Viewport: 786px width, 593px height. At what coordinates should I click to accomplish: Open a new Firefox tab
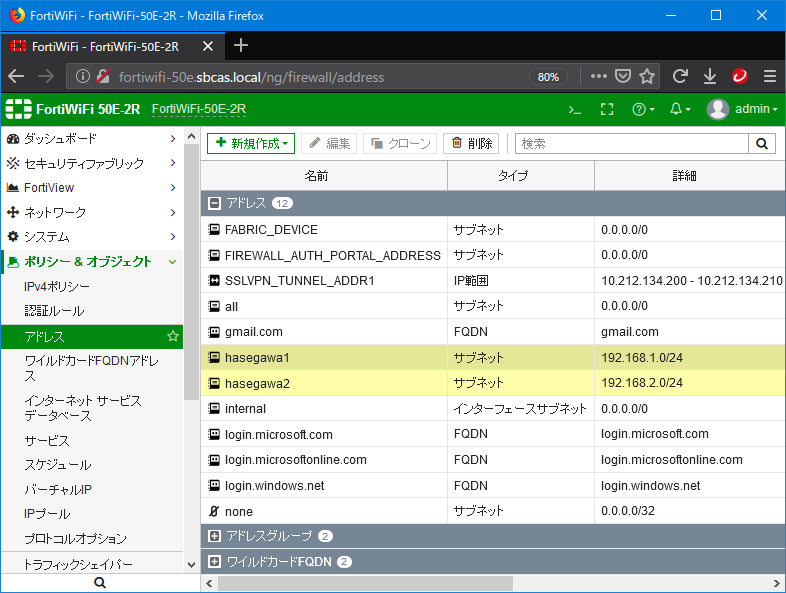click(241, 46)
